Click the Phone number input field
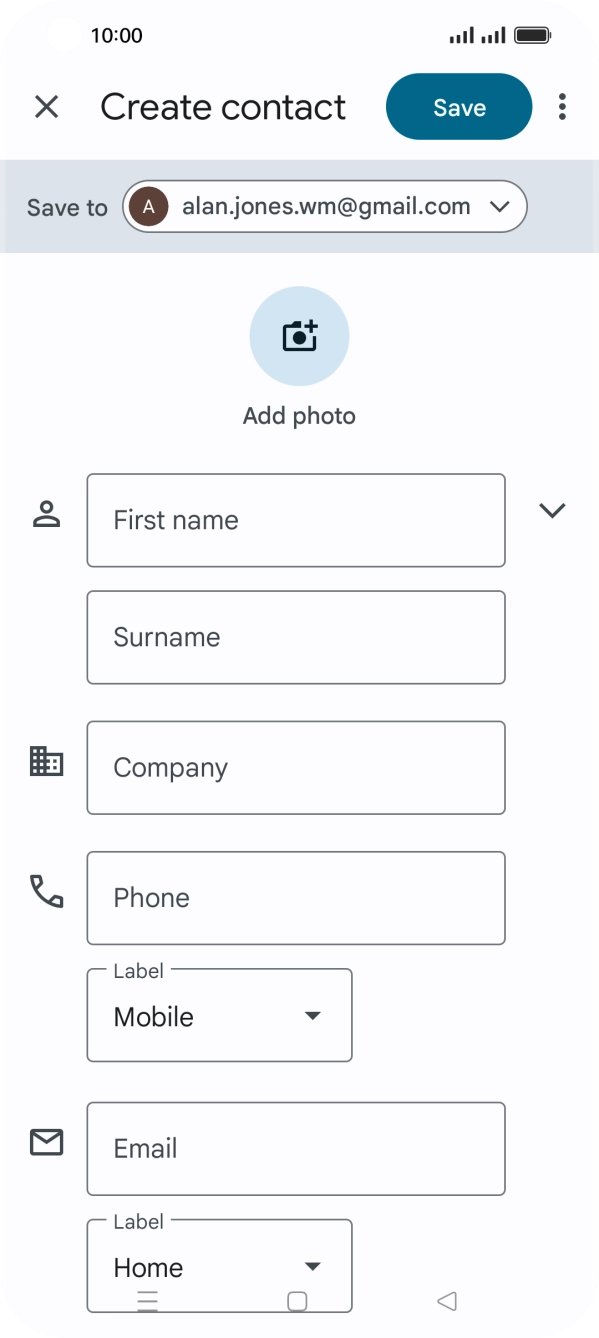 click(296, 897)
